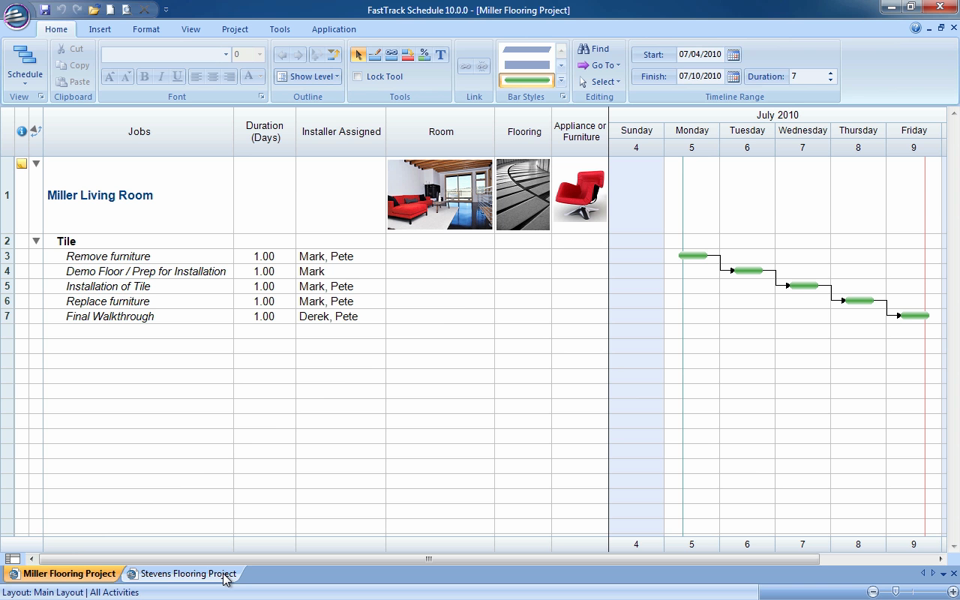
Task: Click the Italic formatting icon
Action: [161, 77]
